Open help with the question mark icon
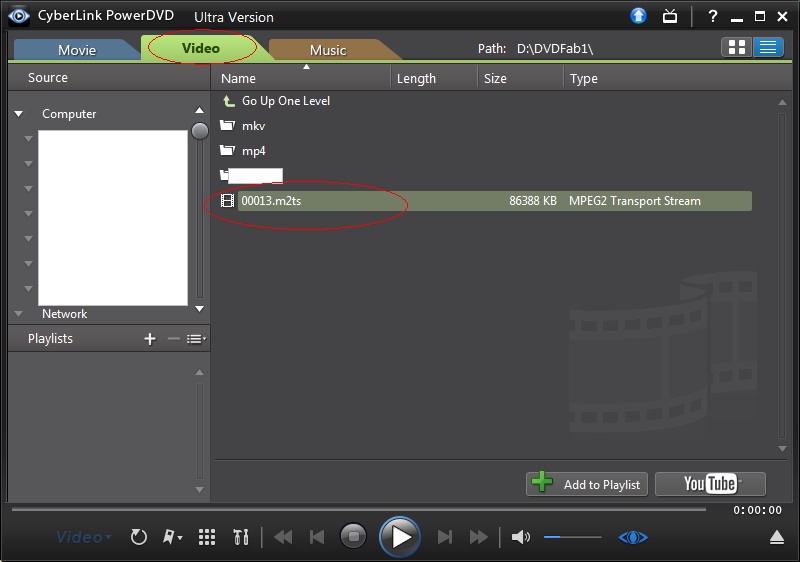This screenshot has width=800, height=562. tap(713, 16)
